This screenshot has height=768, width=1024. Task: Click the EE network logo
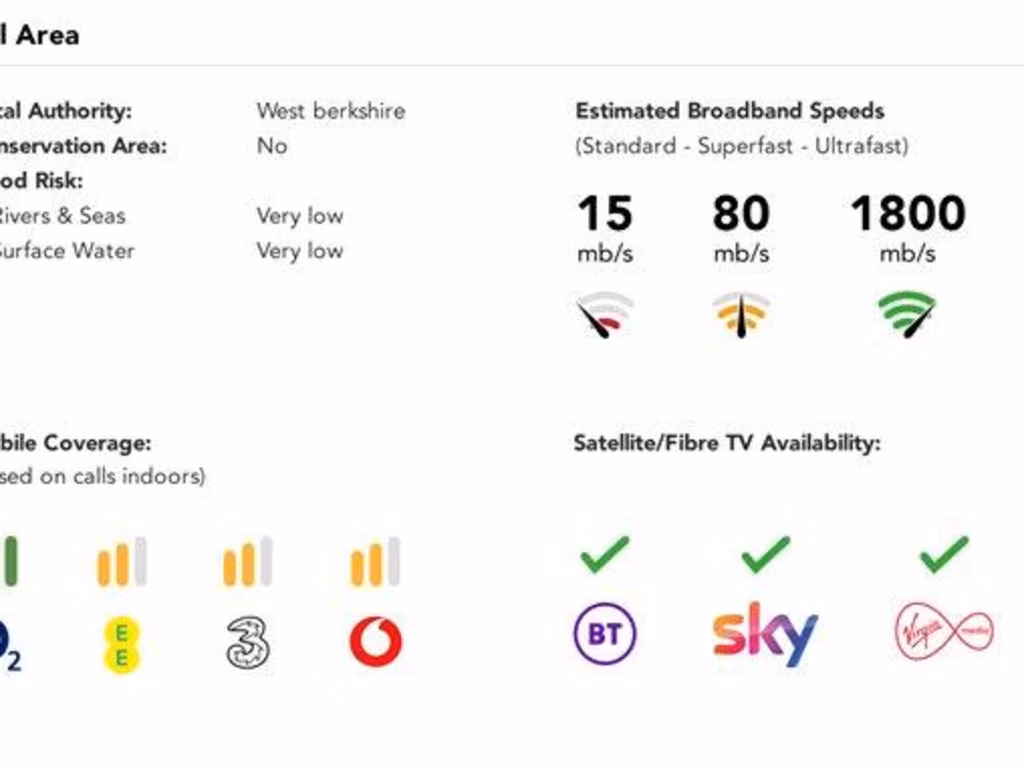pyautogui.click(x=122, y=644)
